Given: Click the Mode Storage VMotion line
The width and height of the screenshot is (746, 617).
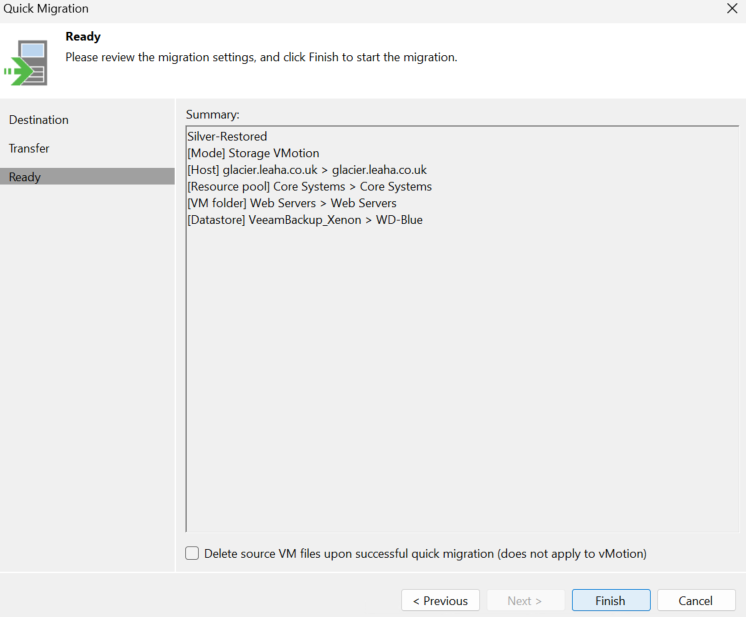Looking at the screenshot, I should [253, 153].
